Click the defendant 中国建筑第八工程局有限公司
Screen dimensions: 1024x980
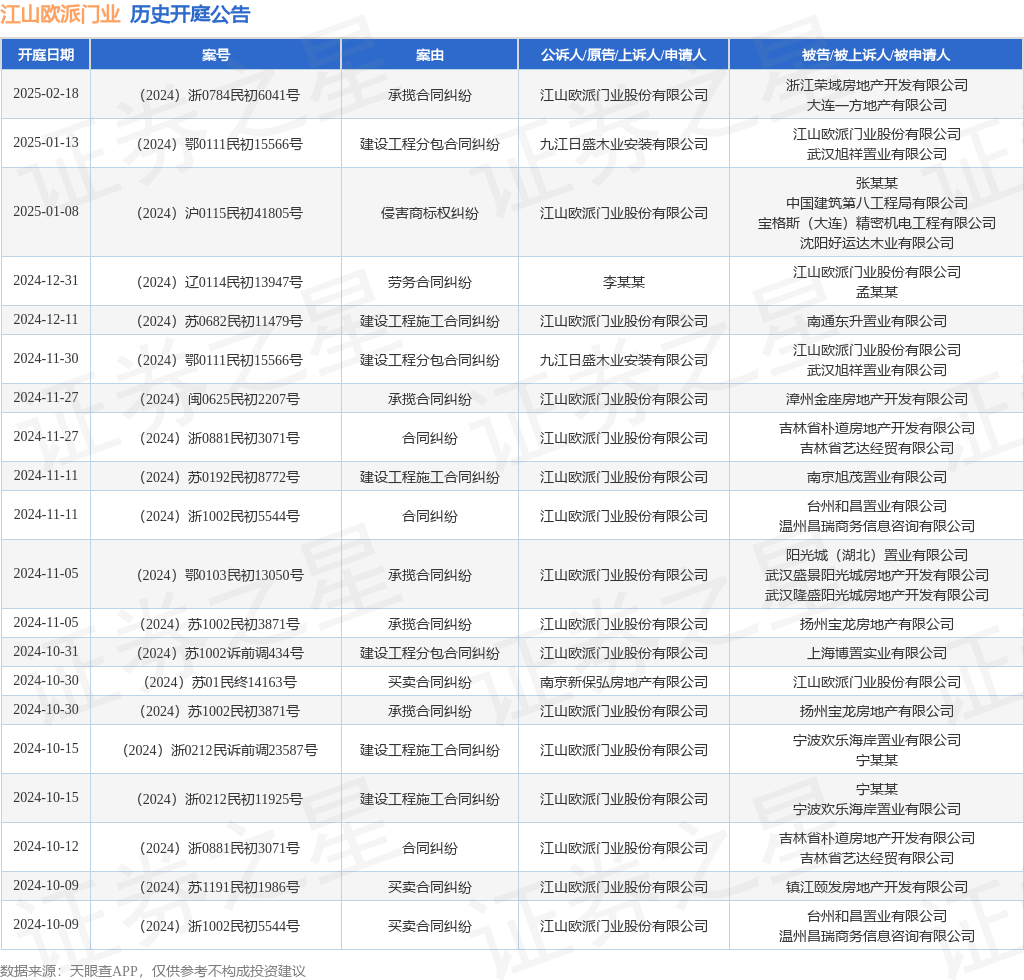876,203
